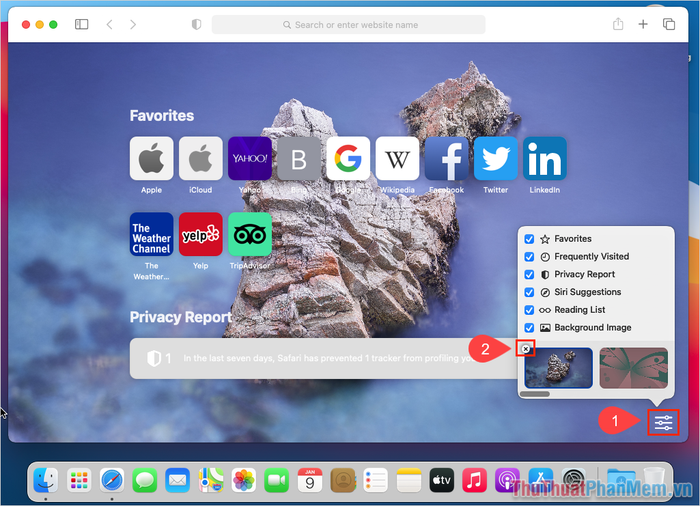Uncheck the Reading List checkbox
The width and height of the screenshot is (700, 506).
(x=529, y=310)
